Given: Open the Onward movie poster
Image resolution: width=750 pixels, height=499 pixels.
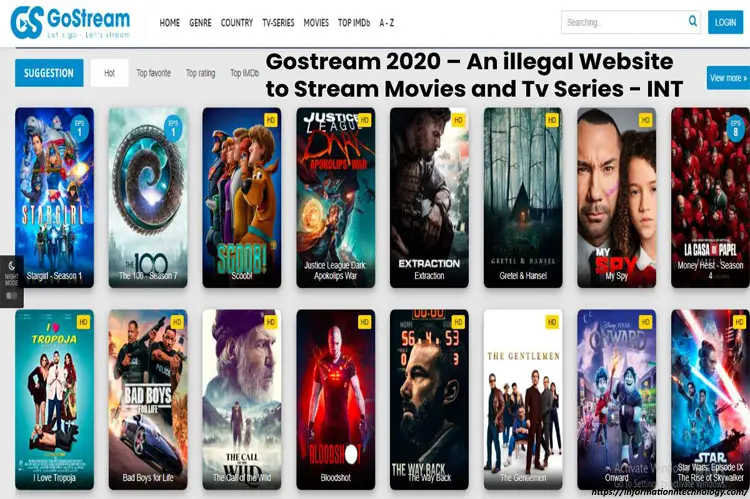Looking at the screenshot, I should (617, 399).
